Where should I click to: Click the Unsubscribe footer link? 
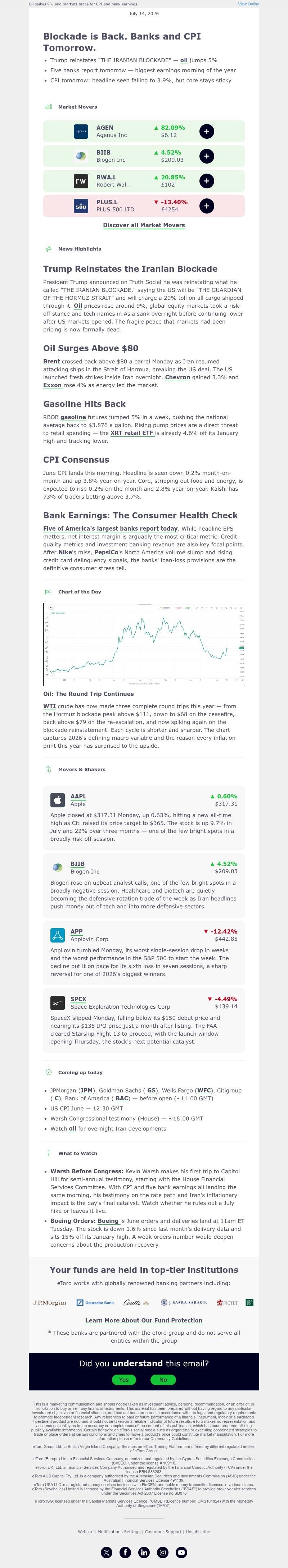click(x=198, y=1531)
